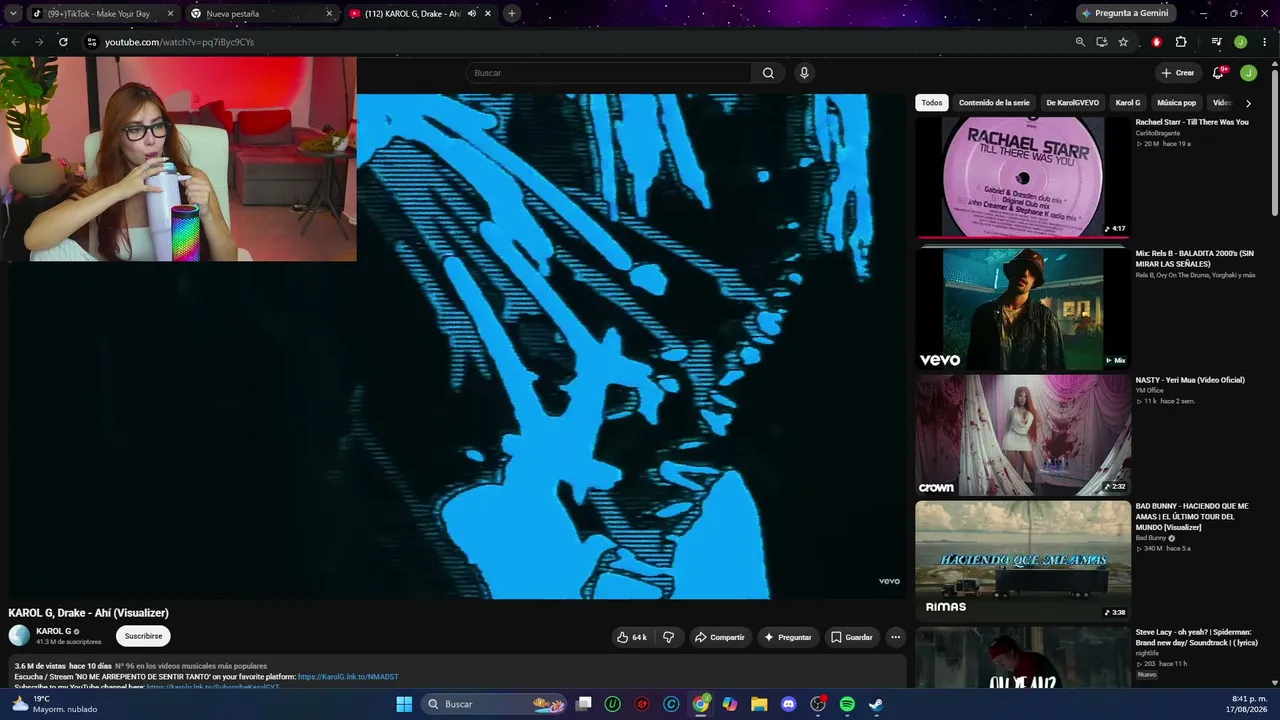This screenshot has width=1280, height=720.
Task: Launch Steam from the taskbar
Action: pyautogui.click(x=876, y=704)
